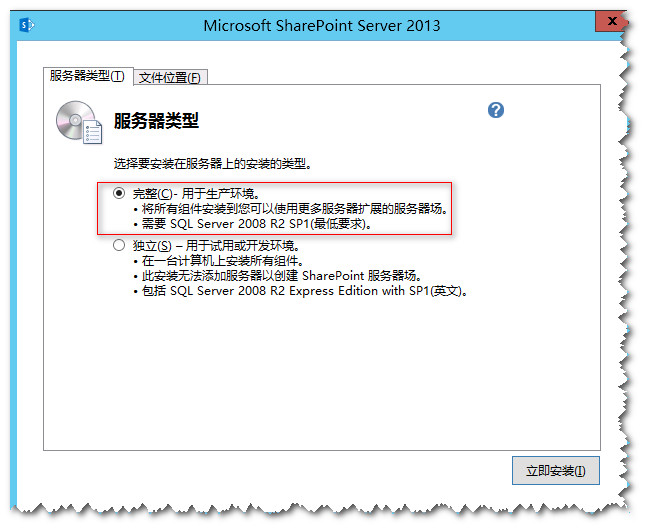Click the 立即安装(I) button
This screenshot has width=647, height=531.
click(555, 470)
